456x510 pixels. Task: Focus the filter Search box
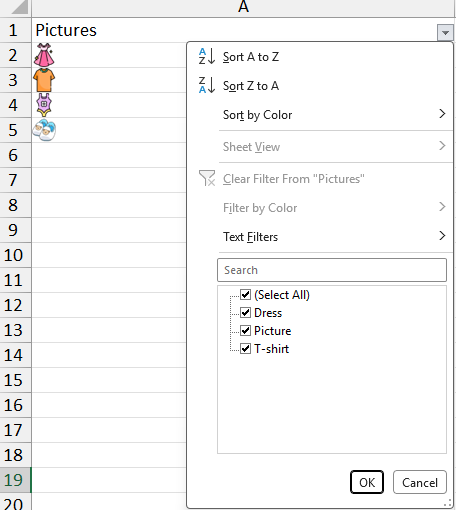(332, 270)
